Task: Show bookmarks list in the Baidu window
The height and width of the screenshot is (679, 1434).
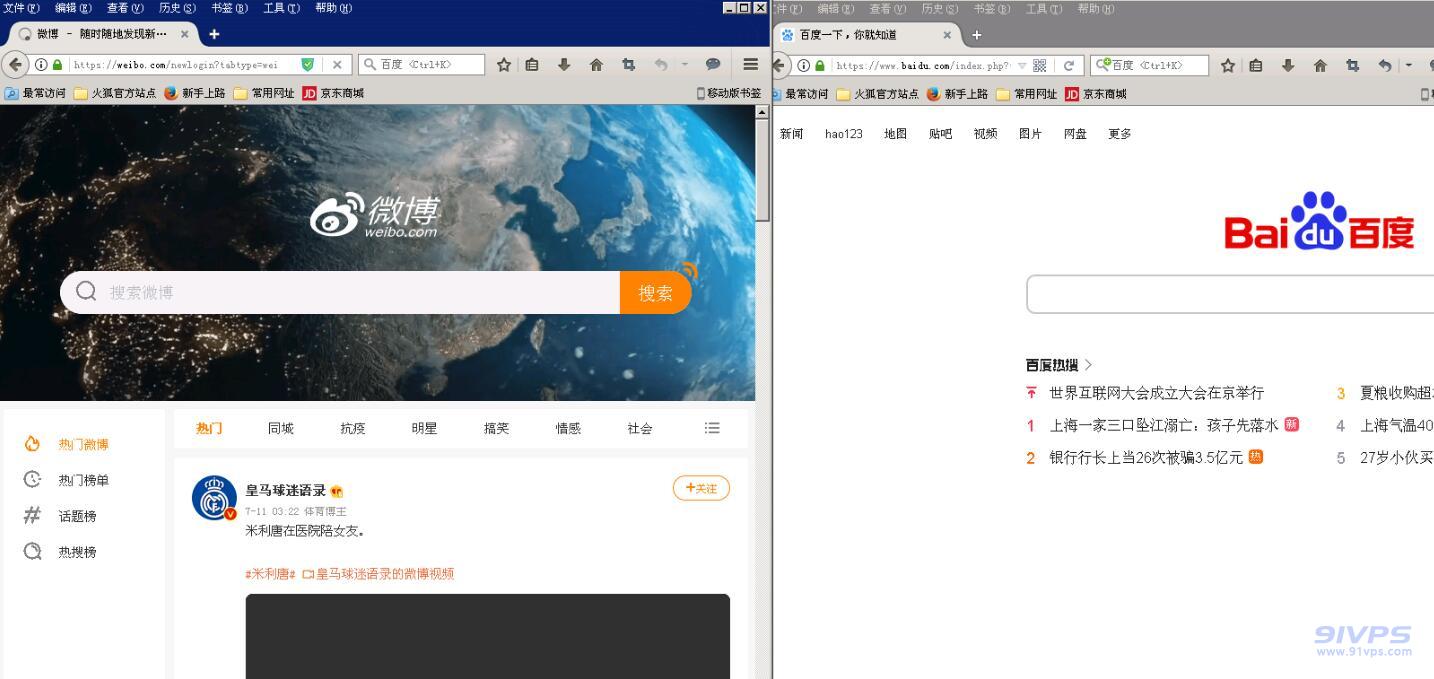Action: pyautogui.click(x=1256, y=66)
